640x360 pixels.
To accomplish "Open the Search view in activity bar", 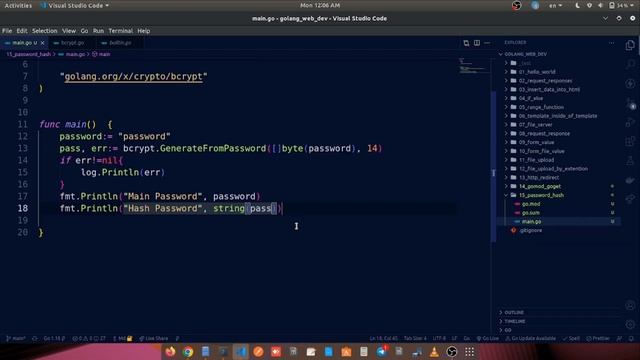I will (x=630, y=64).
